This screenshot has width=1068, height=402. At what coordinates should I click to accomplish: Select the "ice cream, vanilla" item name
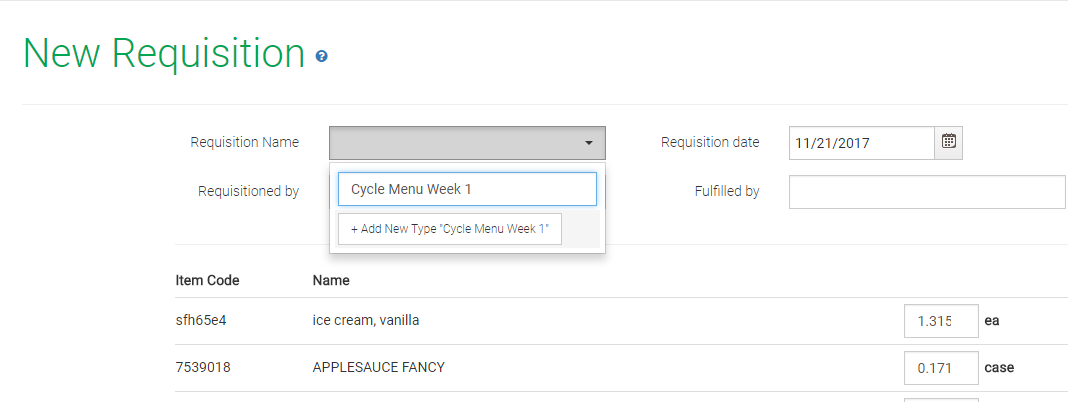366,321
